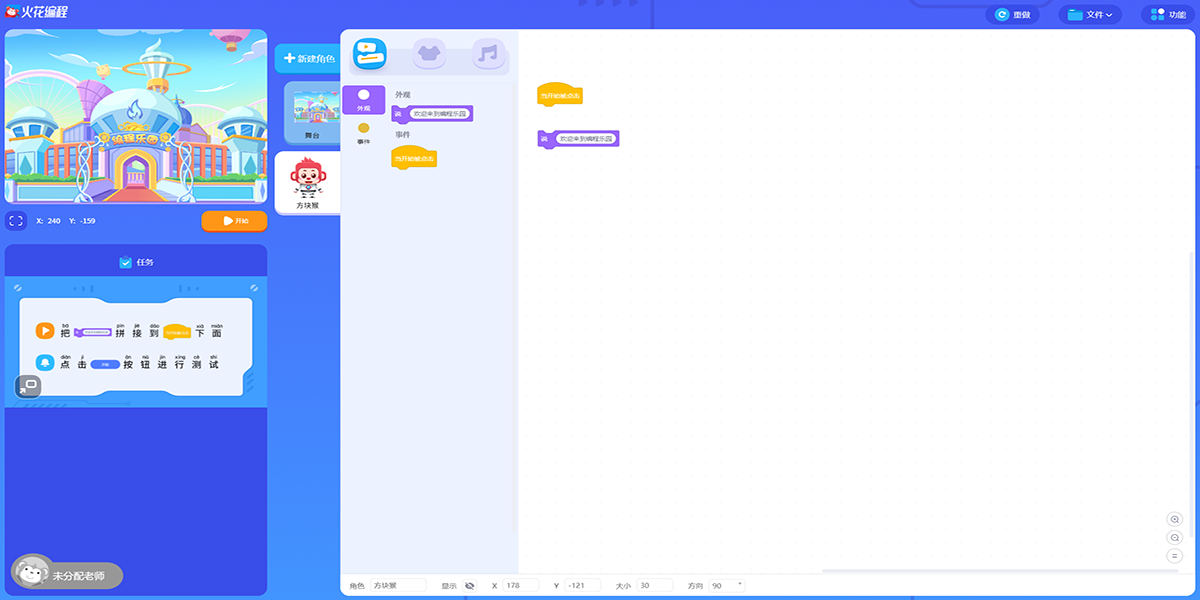Toggle the sprite 显示 visibility eye icon
Screen dimensions: 1200x600
[x=470, y=586]
